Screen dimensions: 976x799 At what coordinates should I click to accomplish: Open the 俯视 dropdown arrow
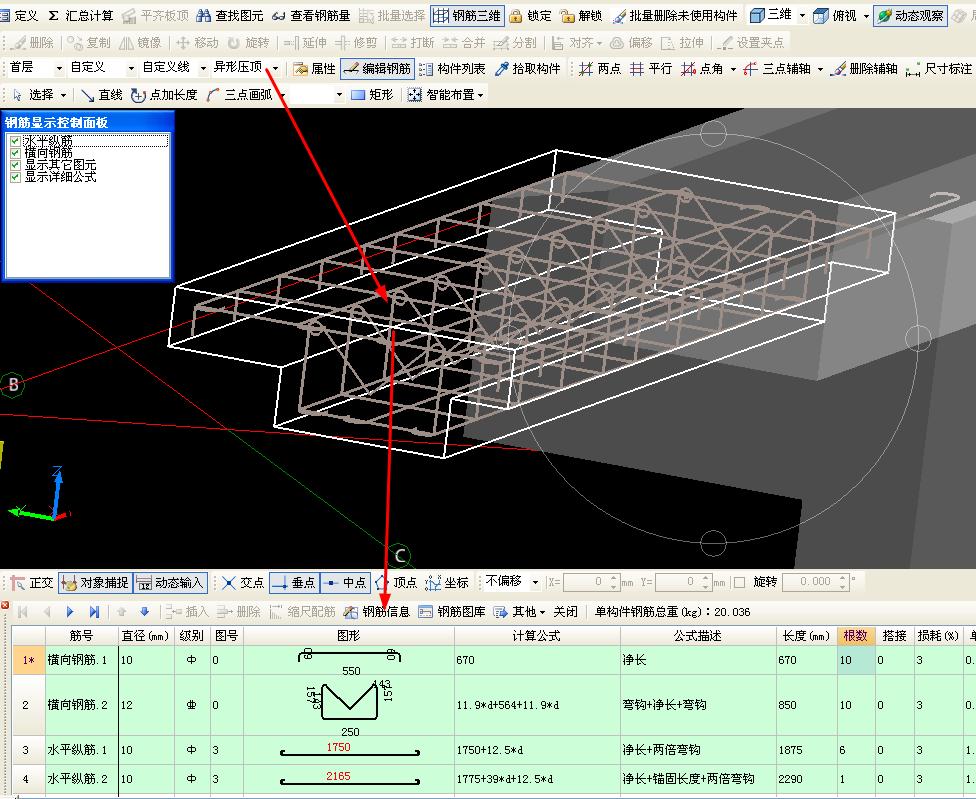tap(866, 16)
